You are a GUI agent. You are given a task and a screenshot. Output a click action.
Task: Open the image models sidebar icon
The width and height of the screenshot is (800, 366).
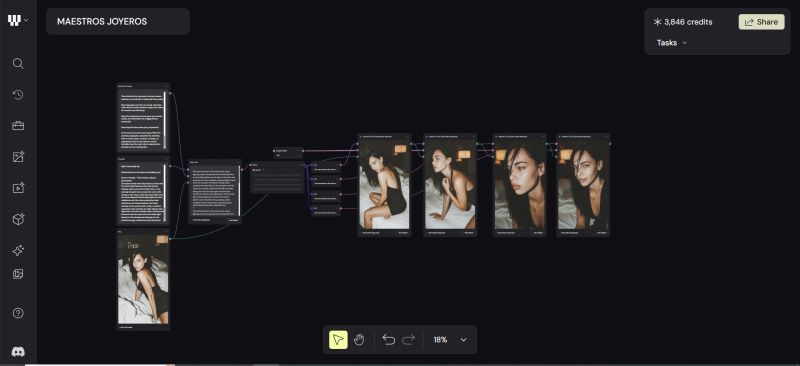coord(18,157)
